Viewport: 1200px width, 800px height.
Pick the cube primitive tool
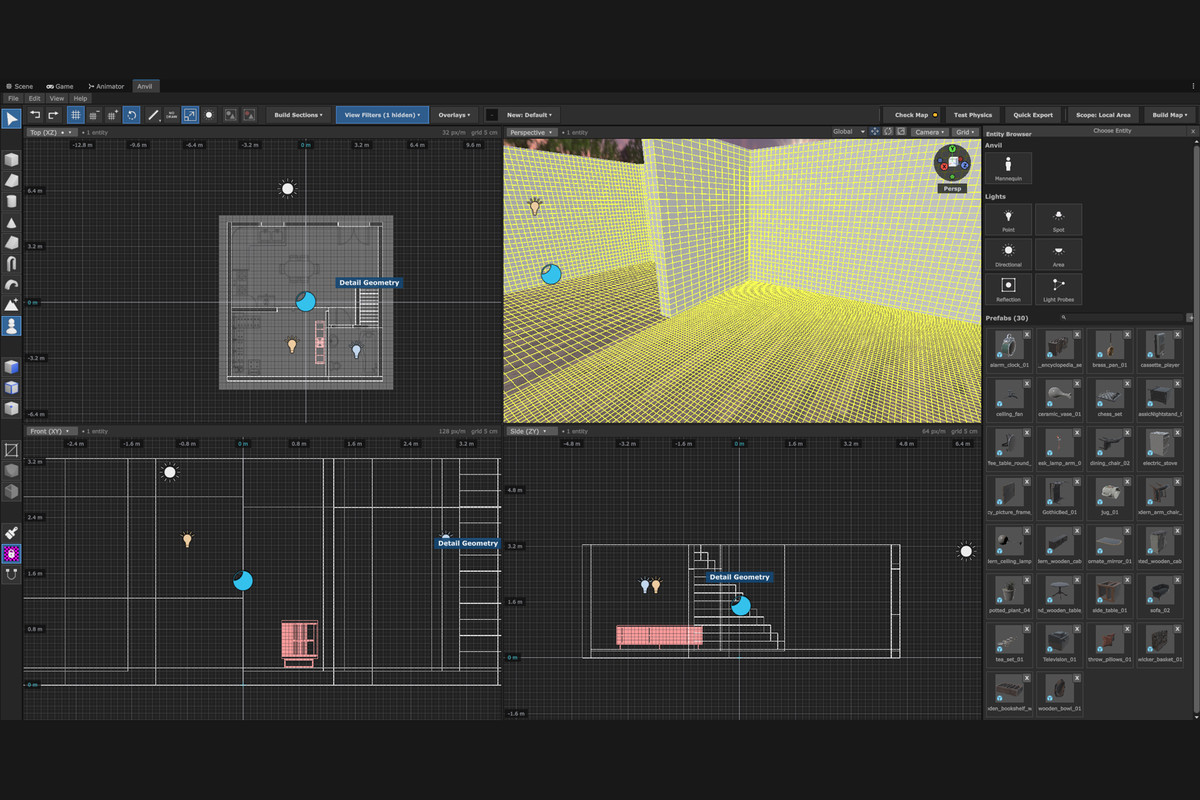coord(11,159)
